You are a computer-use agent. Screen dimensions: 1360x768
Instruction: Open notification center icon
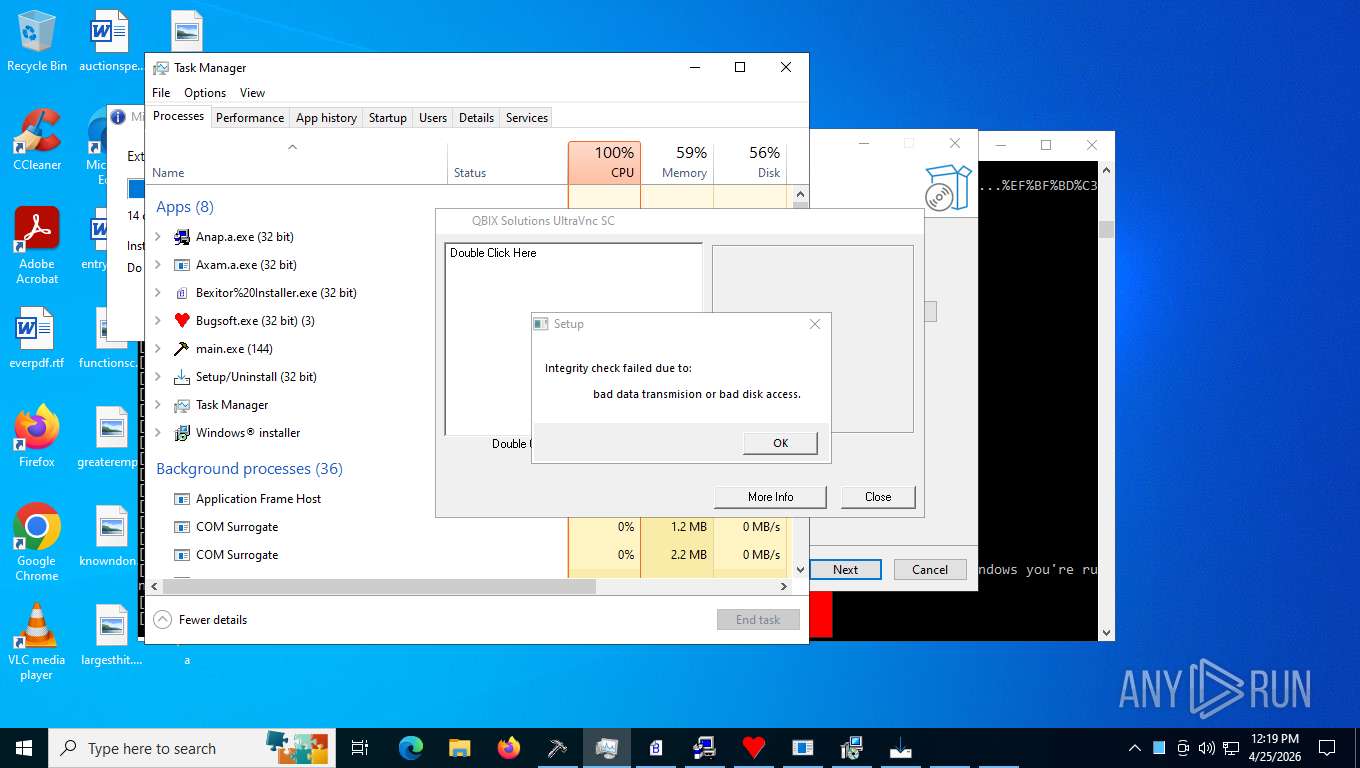pyautogui.click(x=1327, y=747)
